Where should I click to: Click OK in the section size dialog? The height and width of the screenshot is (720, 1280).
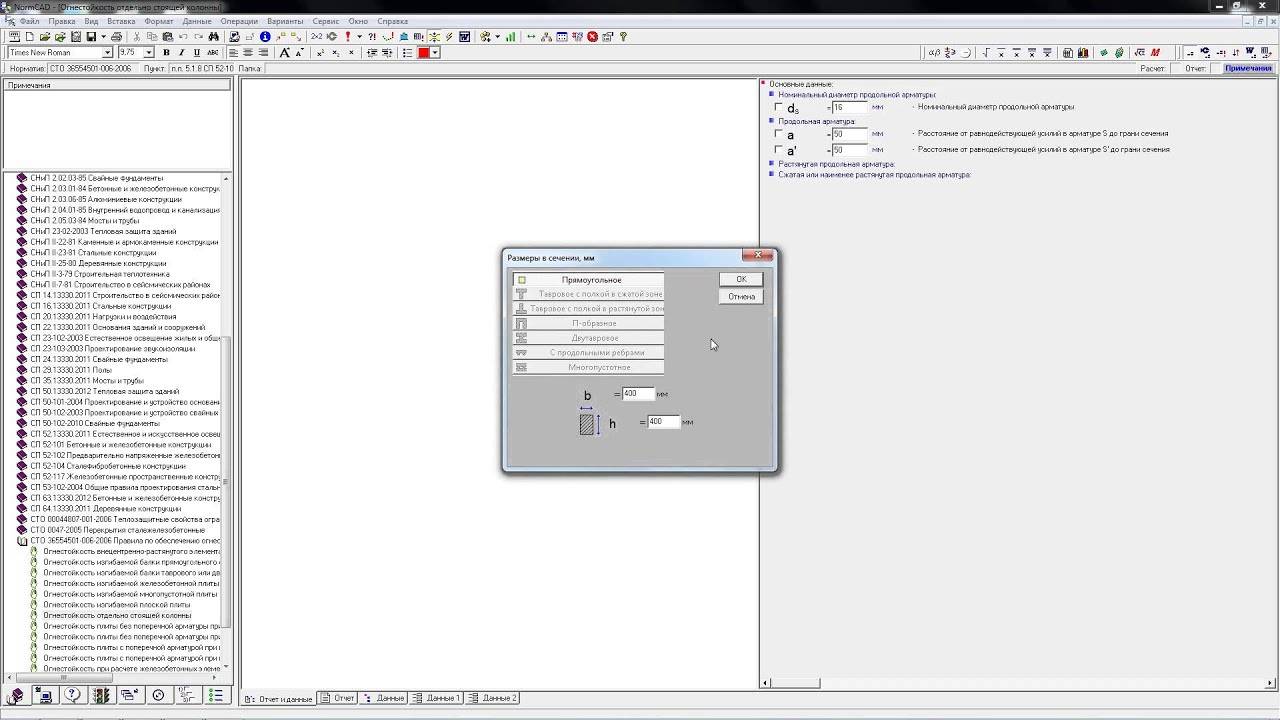(741, 279)
